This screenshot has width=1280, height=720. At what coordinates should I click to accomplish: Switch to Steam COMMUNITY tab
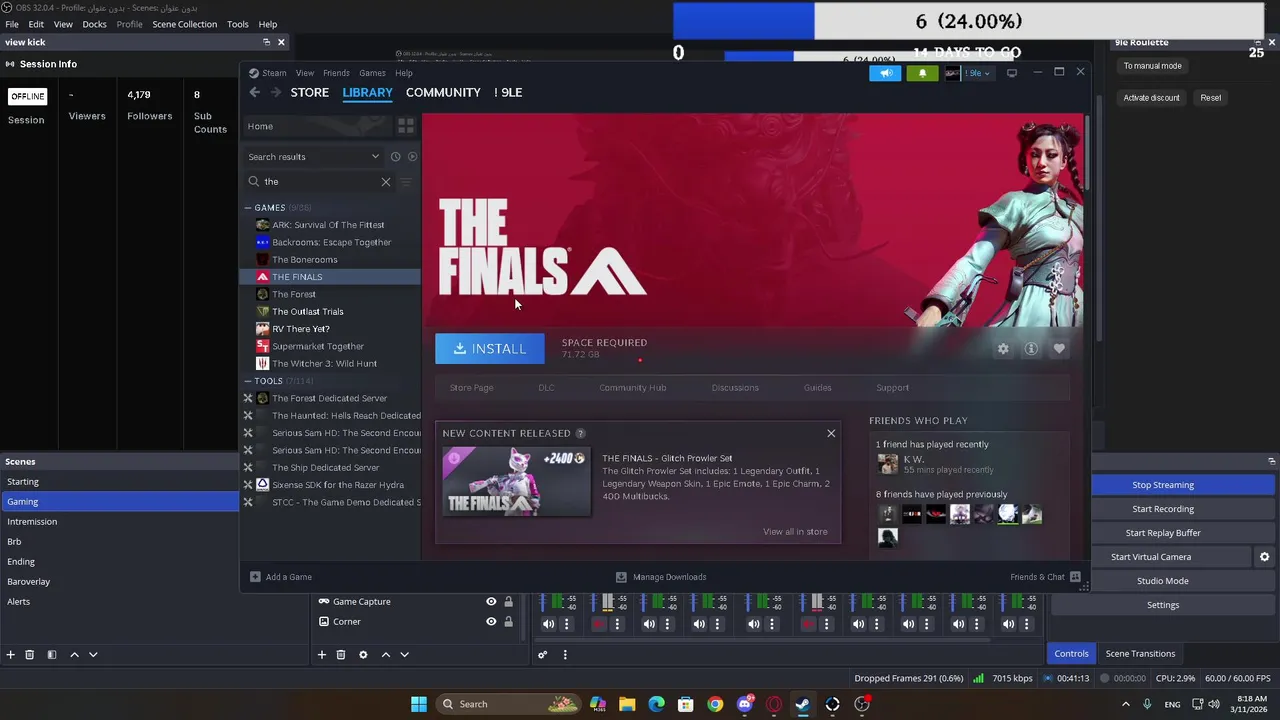[443, 92]
